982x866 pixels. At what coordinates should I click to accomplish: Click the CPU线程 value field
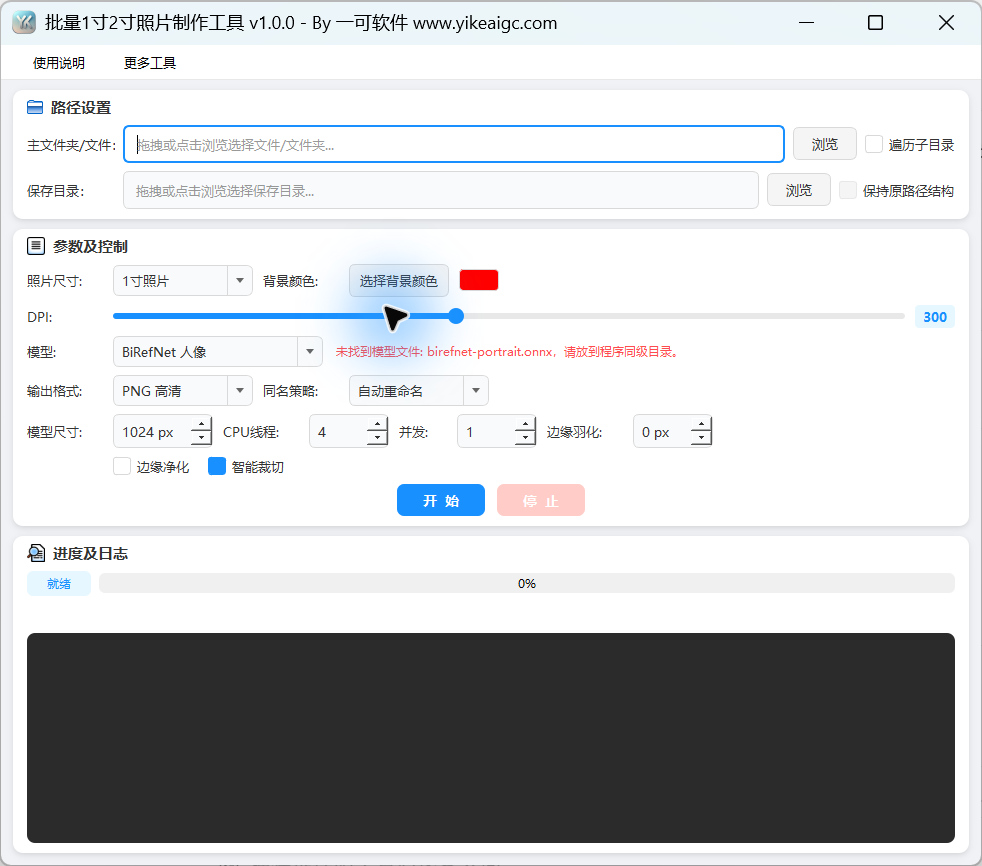pos(339,431)
